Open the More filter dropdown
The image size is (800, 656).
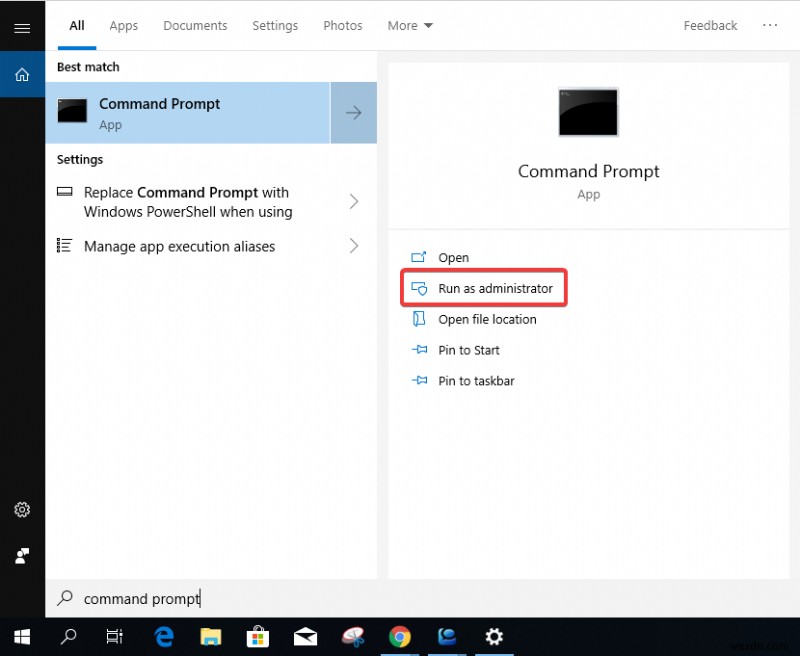409,25
